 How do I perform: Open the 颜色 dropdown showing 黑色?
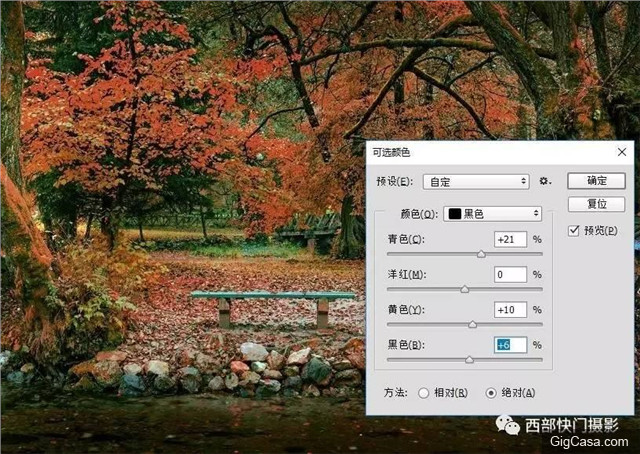[492, 214]
